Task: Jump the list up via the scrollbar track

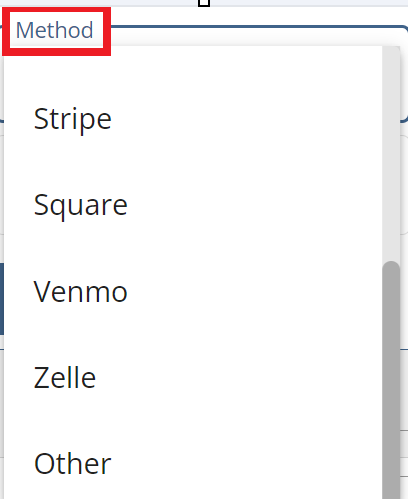Action: [x=391, y=153]
